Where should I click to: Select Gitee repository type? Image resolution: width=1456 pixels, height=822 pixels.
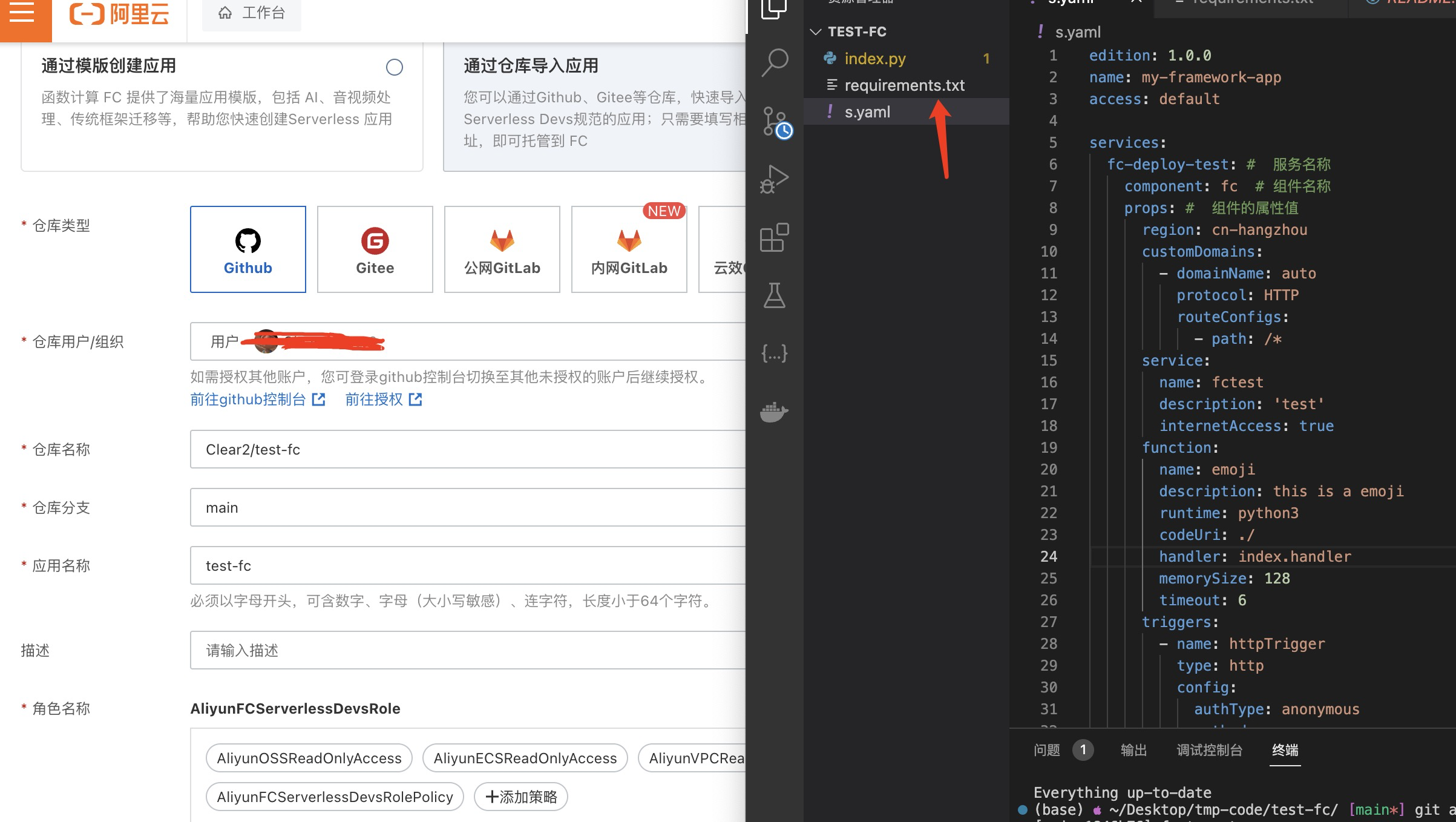click(375, 249)
